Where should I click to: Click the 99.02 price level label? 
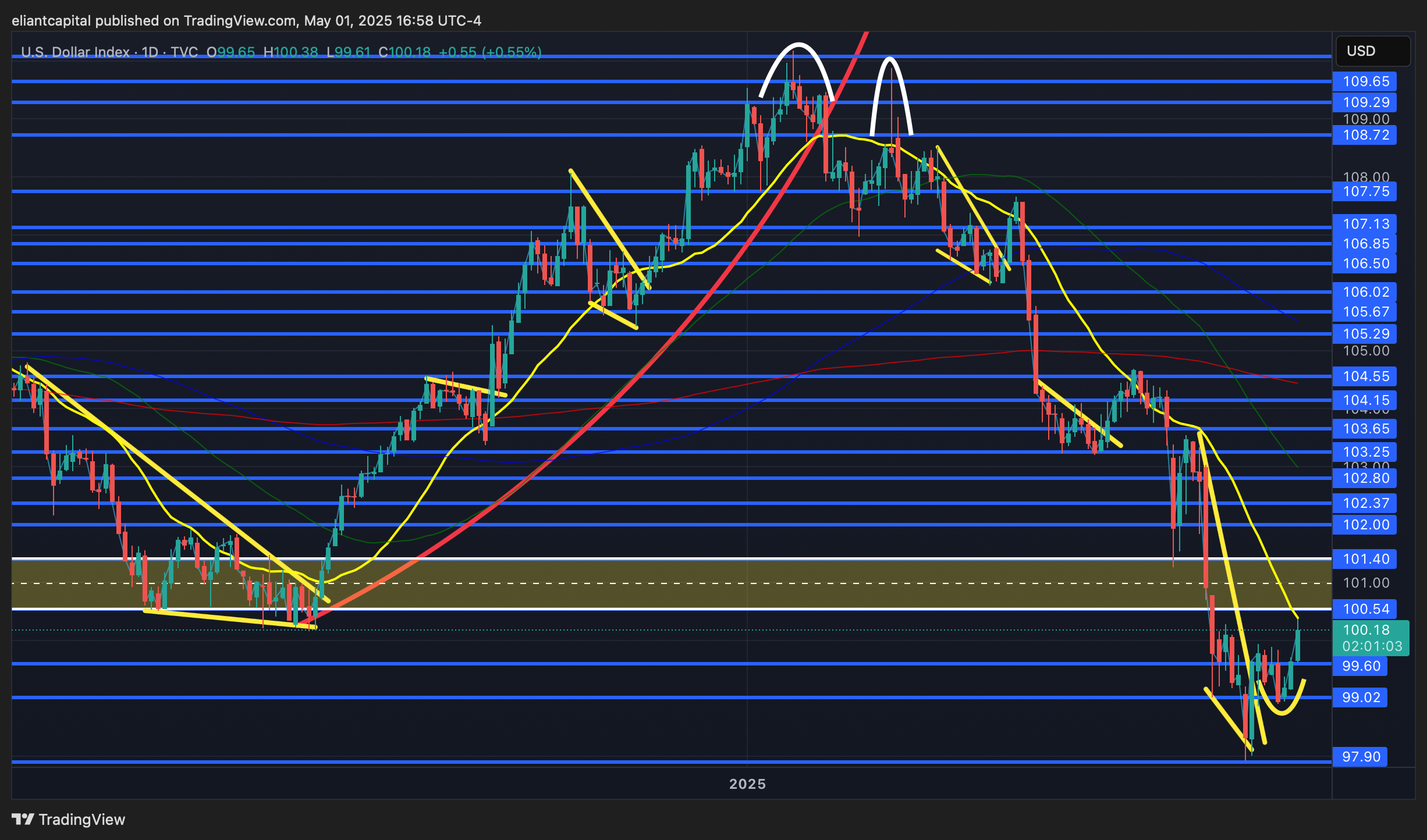[x=1360, y=697]
